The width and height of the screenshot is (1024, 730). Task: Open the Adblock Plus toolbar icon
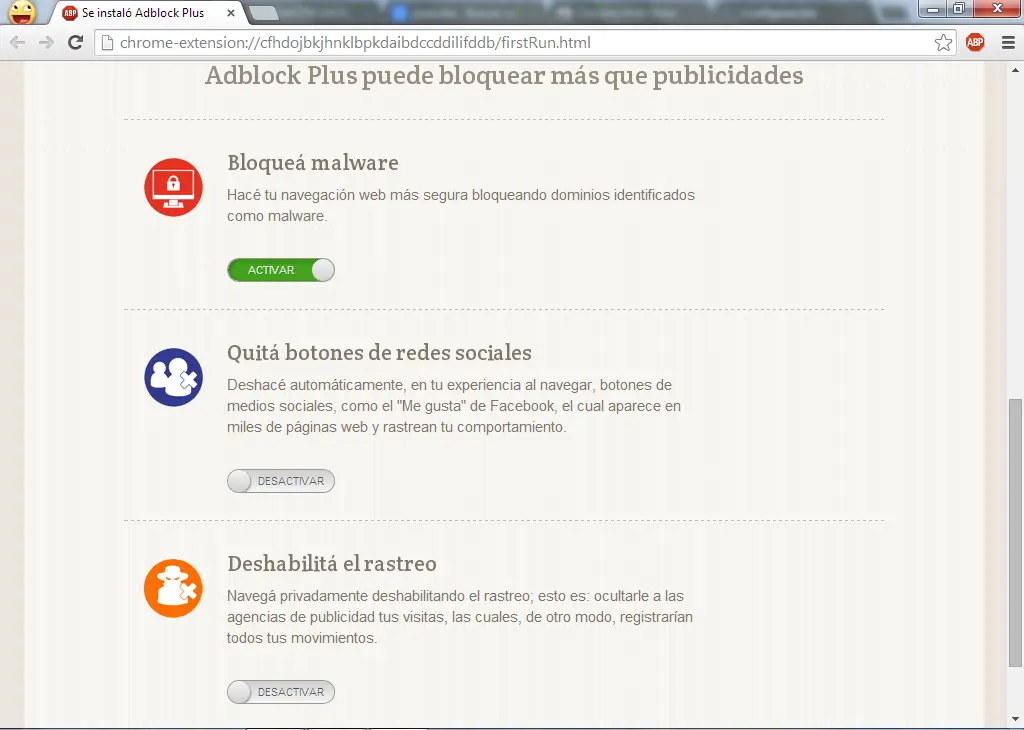click(x=975, y=43)
